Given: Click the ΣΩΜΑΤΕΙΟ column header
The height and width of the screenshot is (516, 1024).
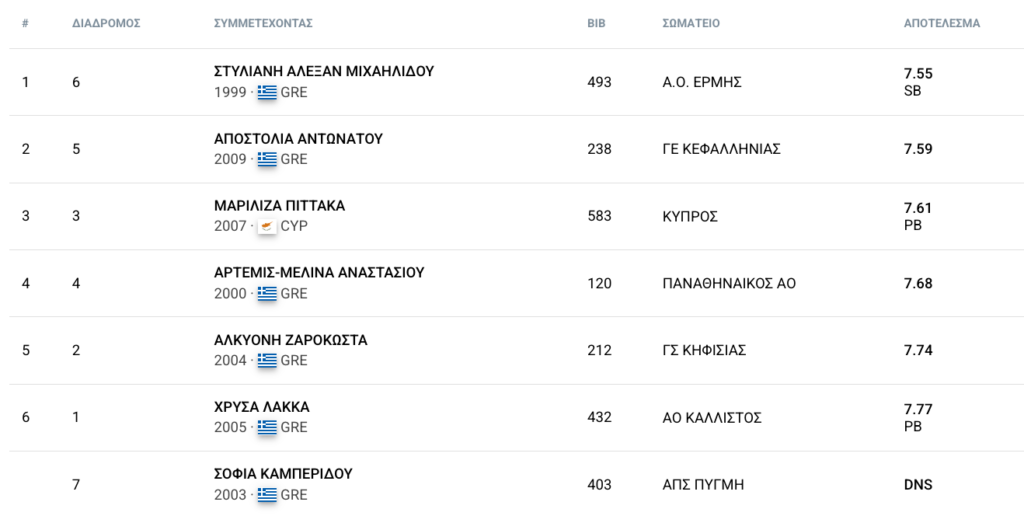Looking at the screenshot, I should point(691,24).
